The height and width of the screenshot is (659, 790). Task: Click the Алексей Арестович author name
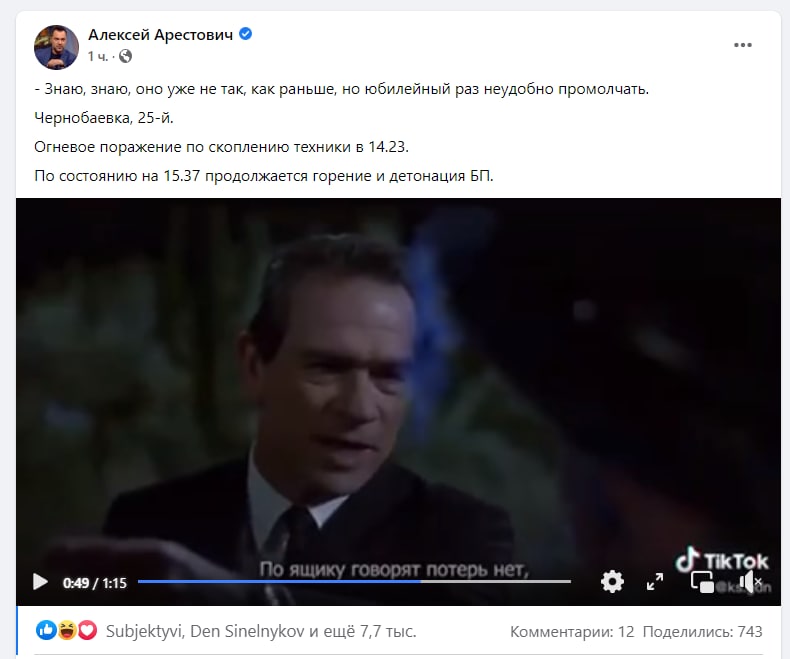[x=160, y=34]
